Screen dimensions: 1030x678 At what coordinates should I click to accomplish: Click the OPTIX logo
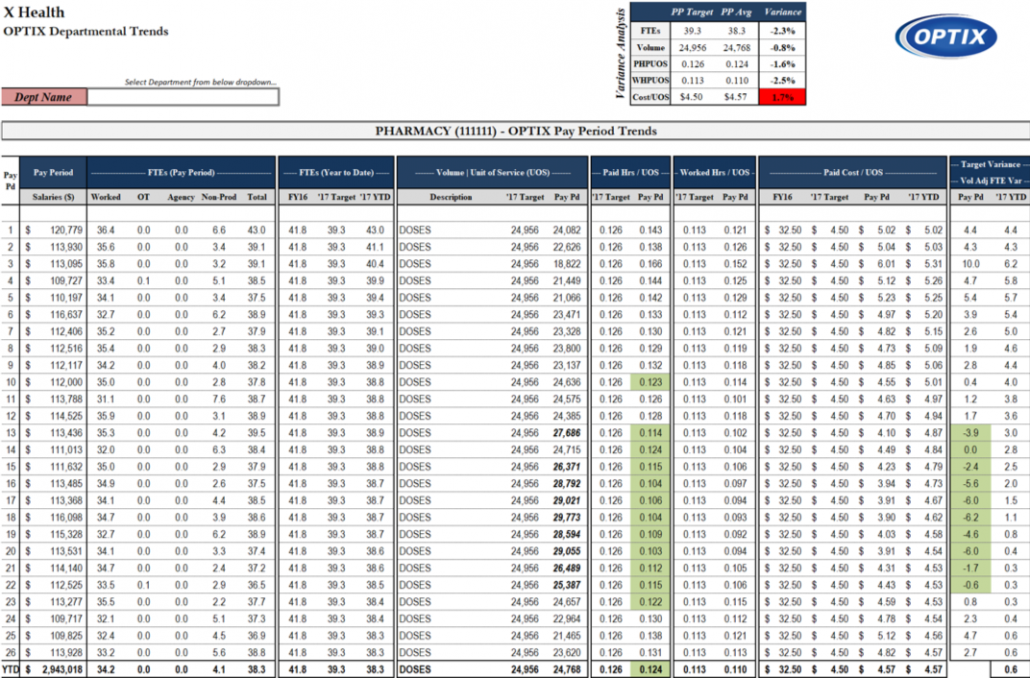coord(944,38)
